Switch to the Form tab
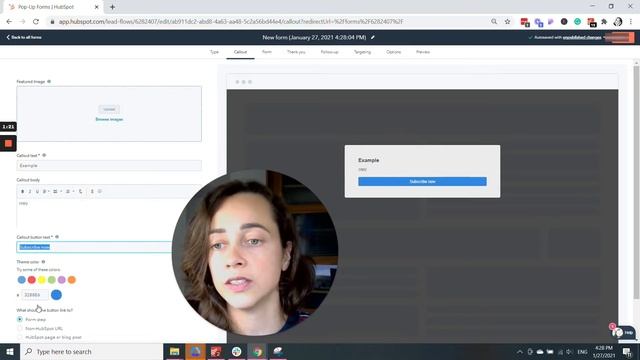This screenshot has height=360, width=640. (x=267, y=52)
